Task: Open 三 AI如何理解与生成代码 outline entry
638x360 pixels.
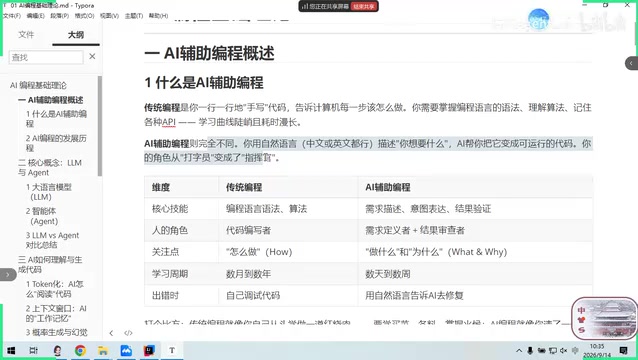Action: (50, 264)
